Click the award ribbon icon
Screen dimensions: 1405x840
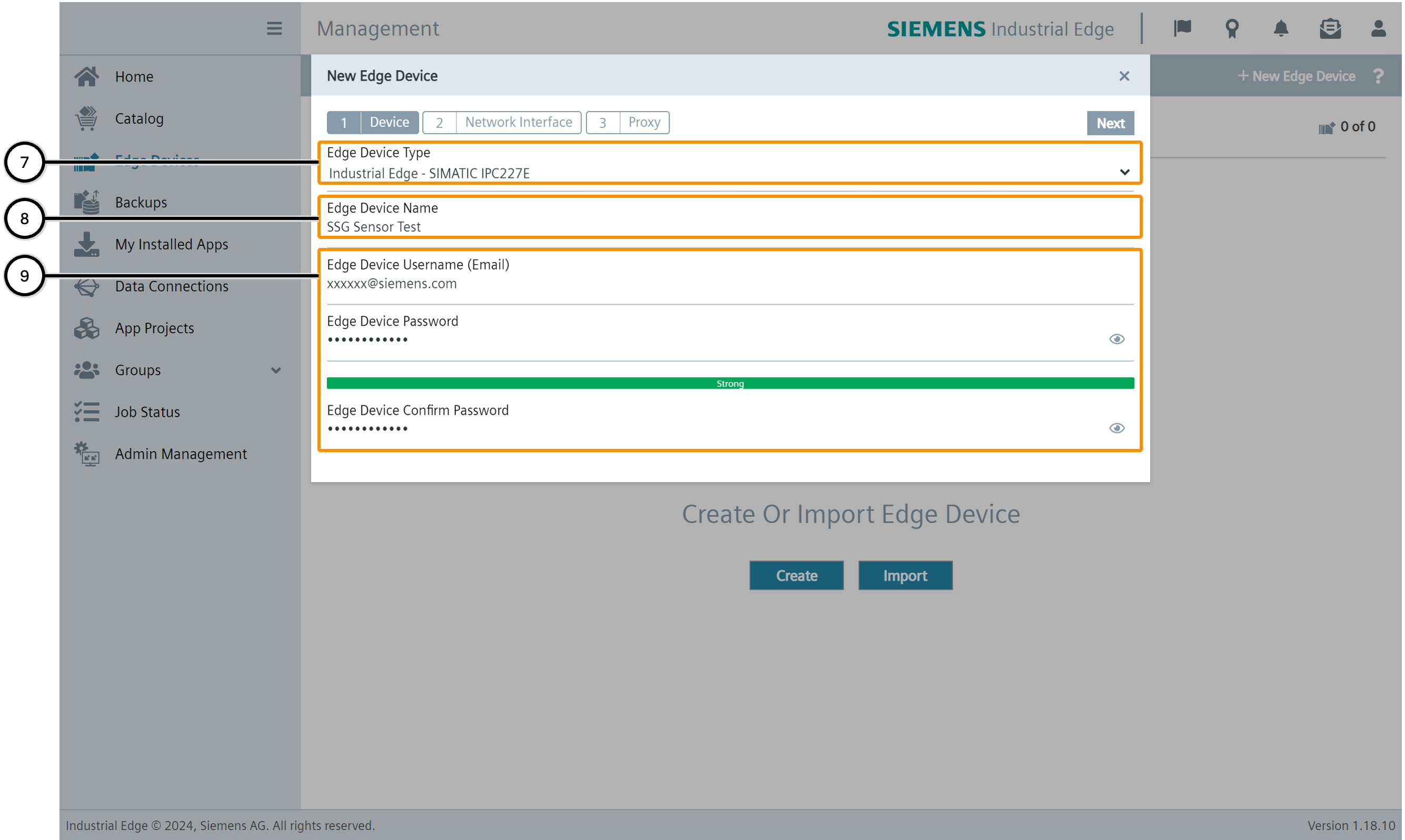point(1232,28)
